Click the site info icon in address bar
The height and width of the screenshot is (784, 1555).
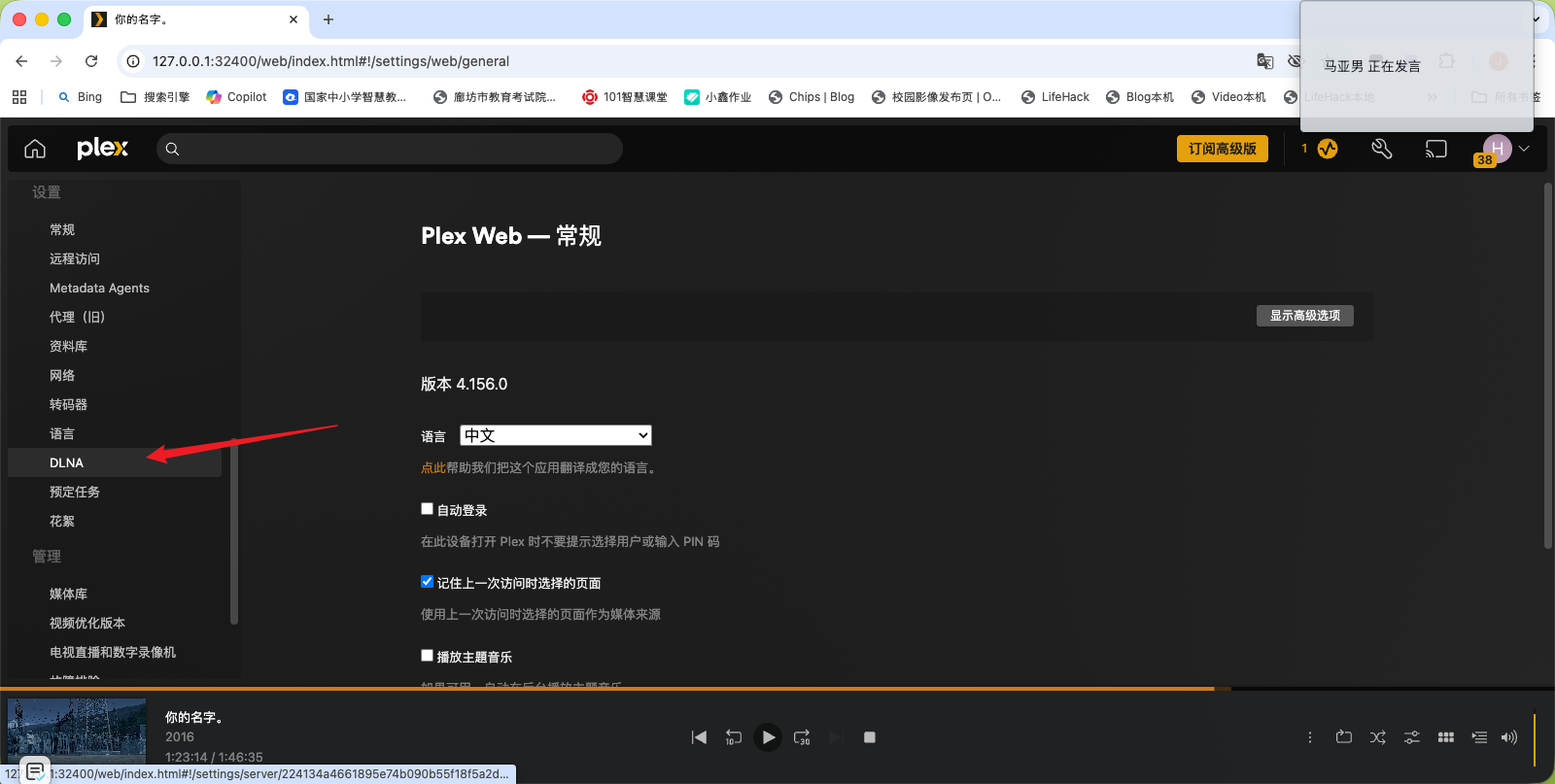click(133, 61)
